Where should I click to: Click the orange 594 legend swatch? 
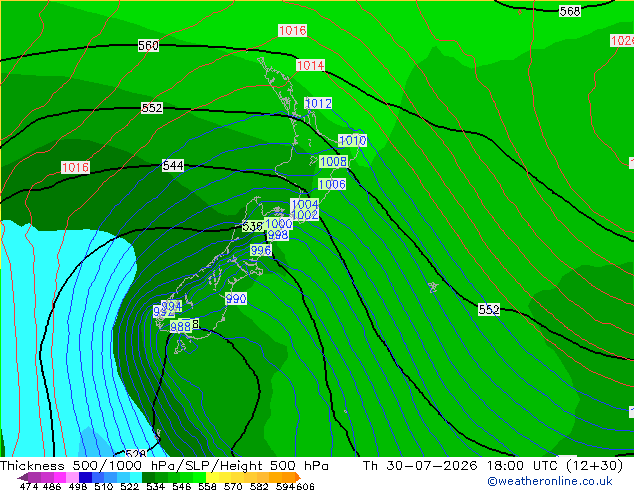[x=288, y=477]
